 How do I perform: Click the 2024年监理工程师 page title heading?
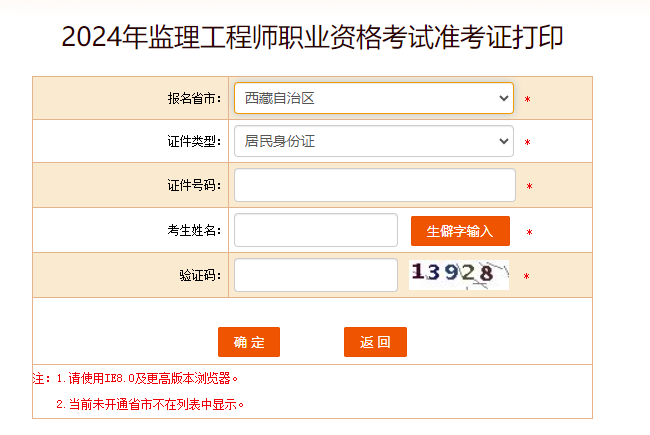point(312,37)
